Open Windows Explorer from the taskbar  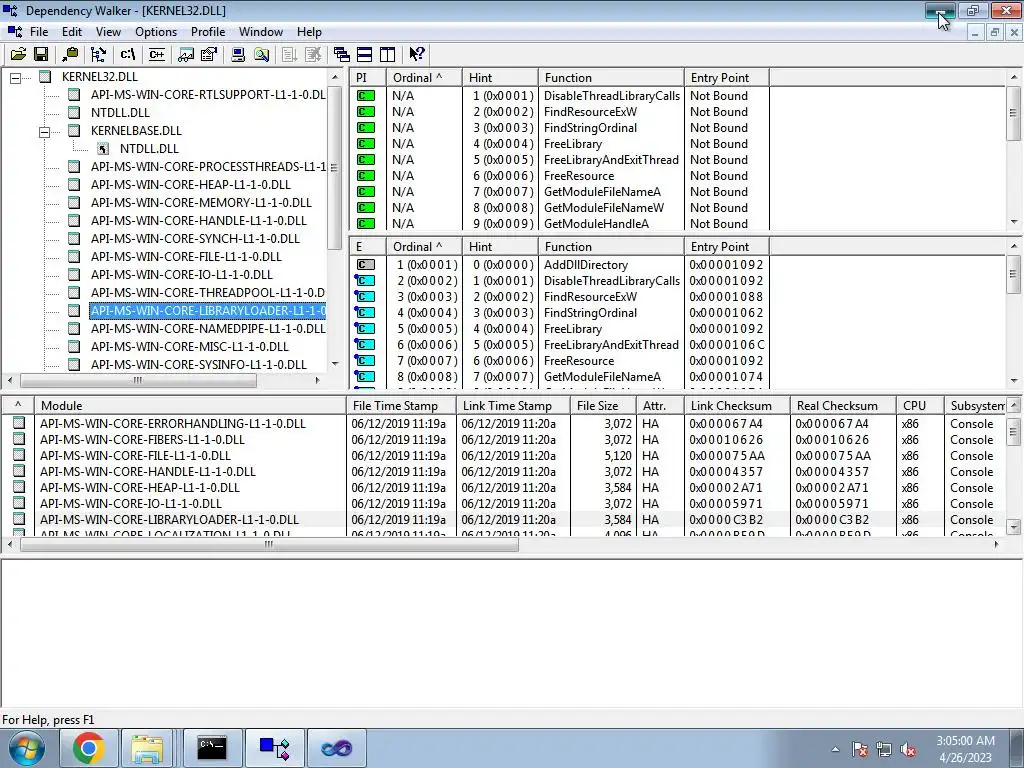pos(147,748)
